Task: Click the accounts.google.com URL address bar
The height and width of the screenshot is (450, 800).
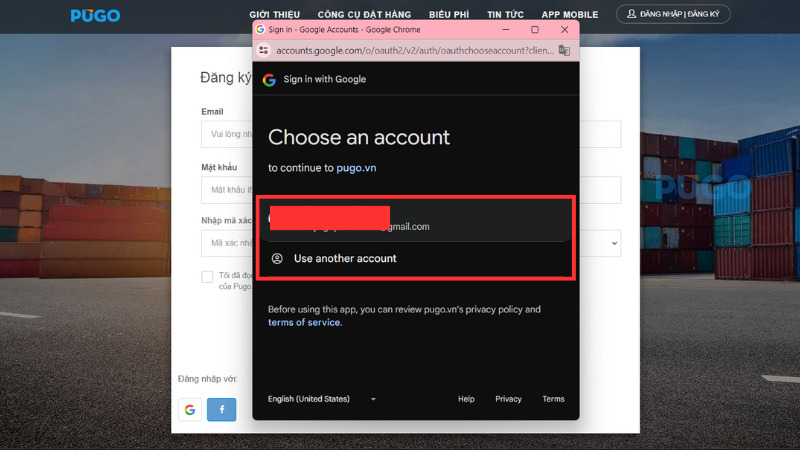Action: coord(414,50)
